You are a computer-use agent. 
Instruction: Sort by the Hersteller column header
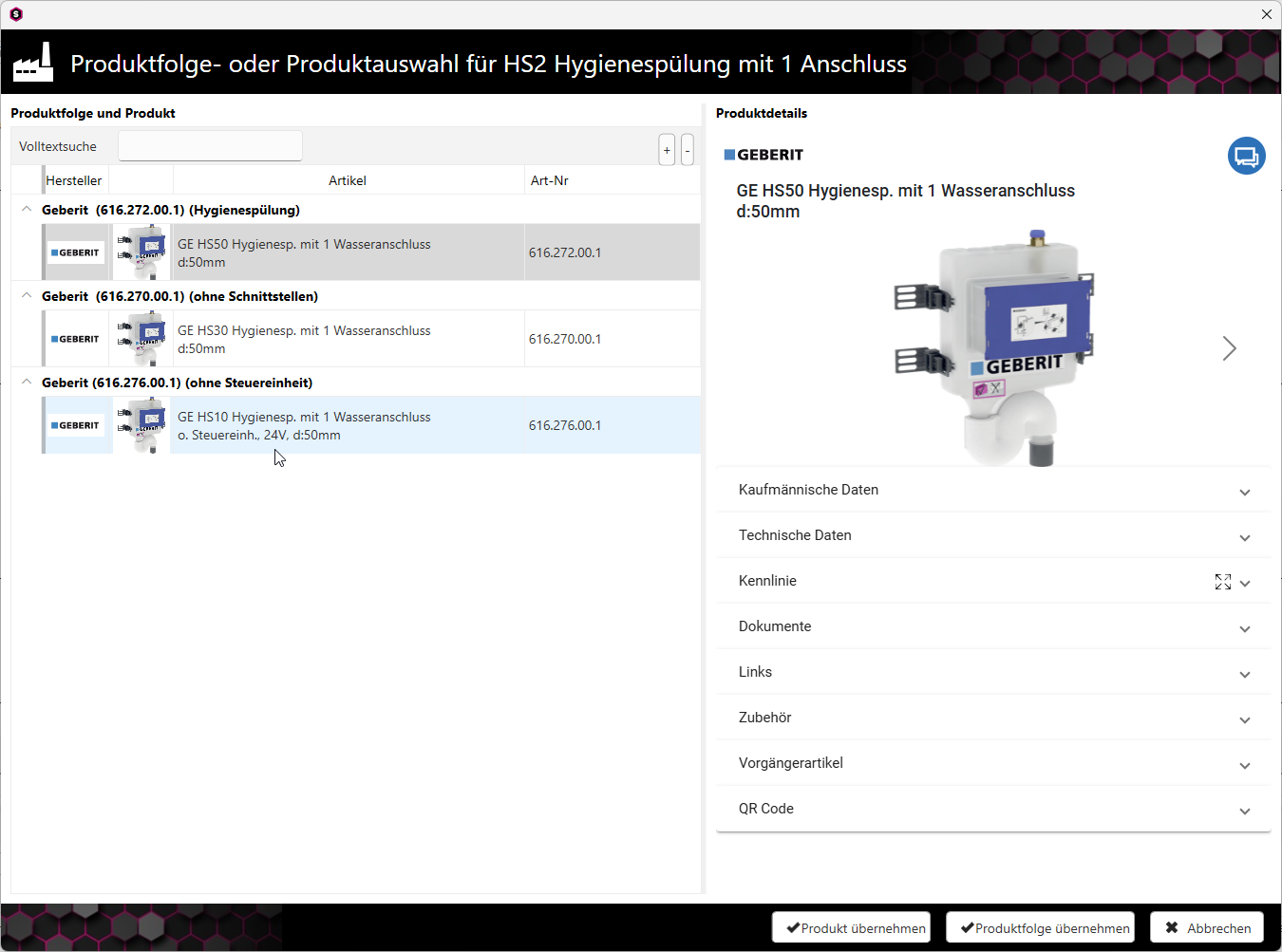(75, 180)
